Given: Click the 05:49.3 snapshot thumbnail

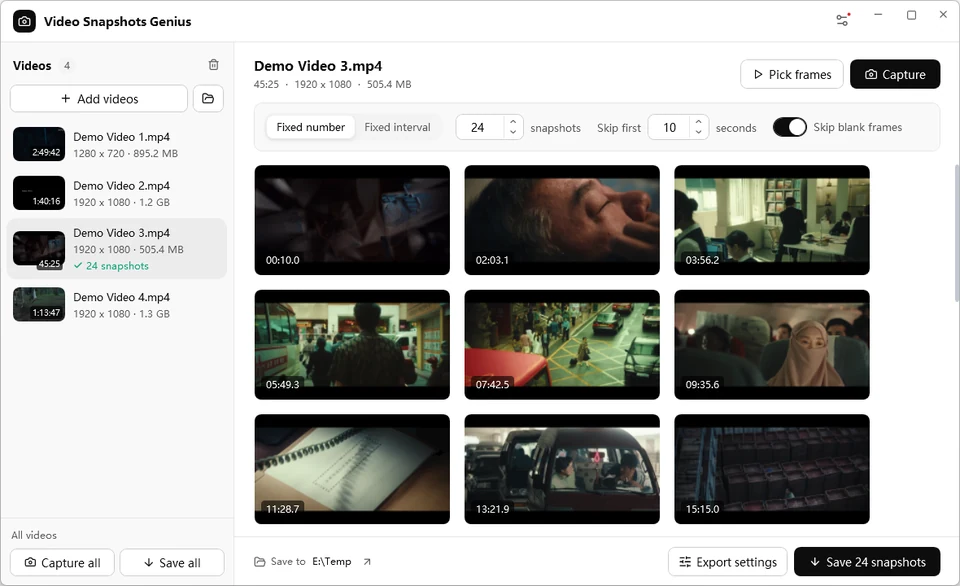Looking at the screenshot, I should [x=352, y=345].
